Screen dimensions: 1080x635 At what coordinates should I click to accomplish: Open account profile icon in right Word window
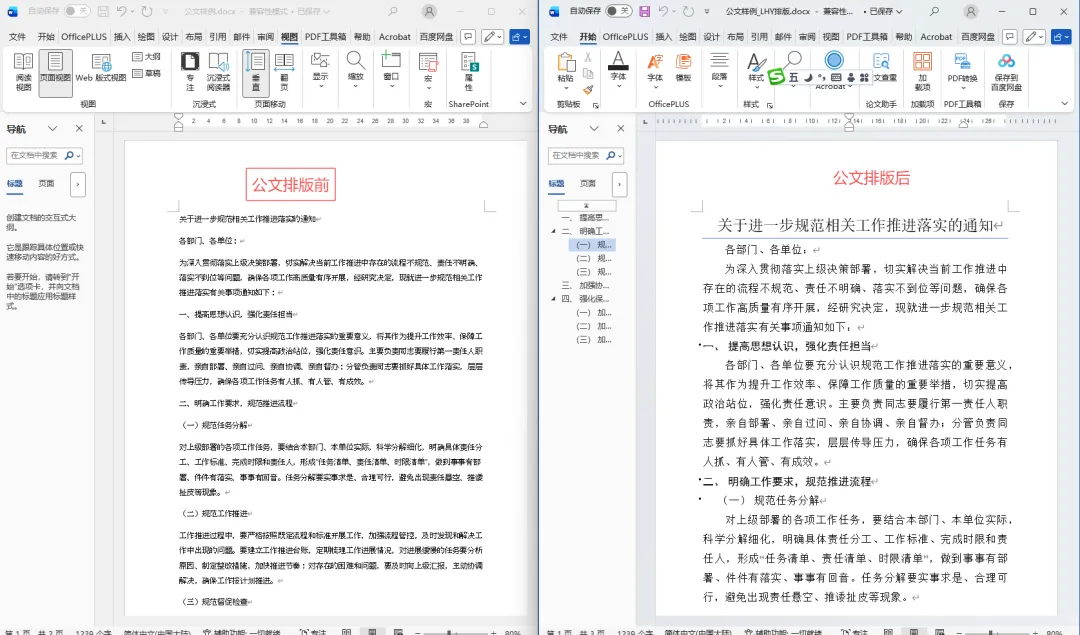coord(970,12)
